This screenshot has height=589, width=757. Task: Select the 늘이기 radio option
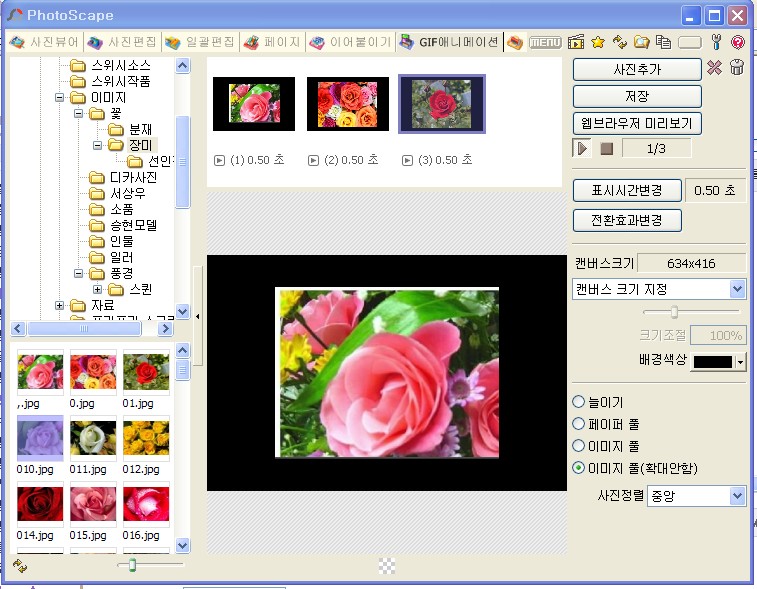click(x=578, y=402)
